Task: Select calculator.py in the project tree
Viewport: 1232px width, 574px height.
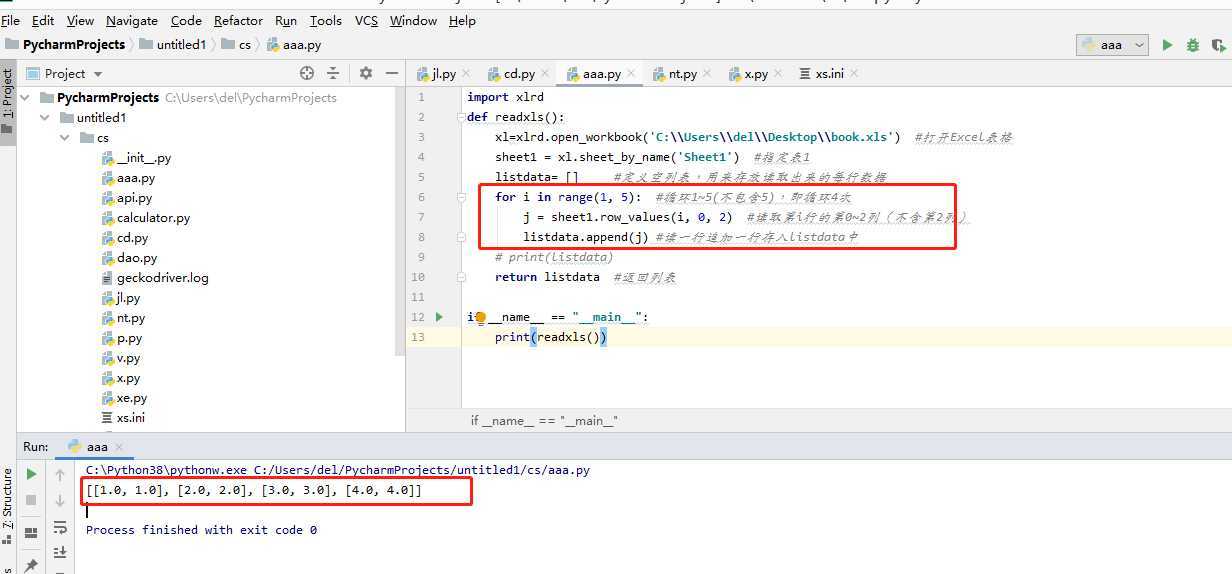Action: pyautogui.click(x=153, y=218)
